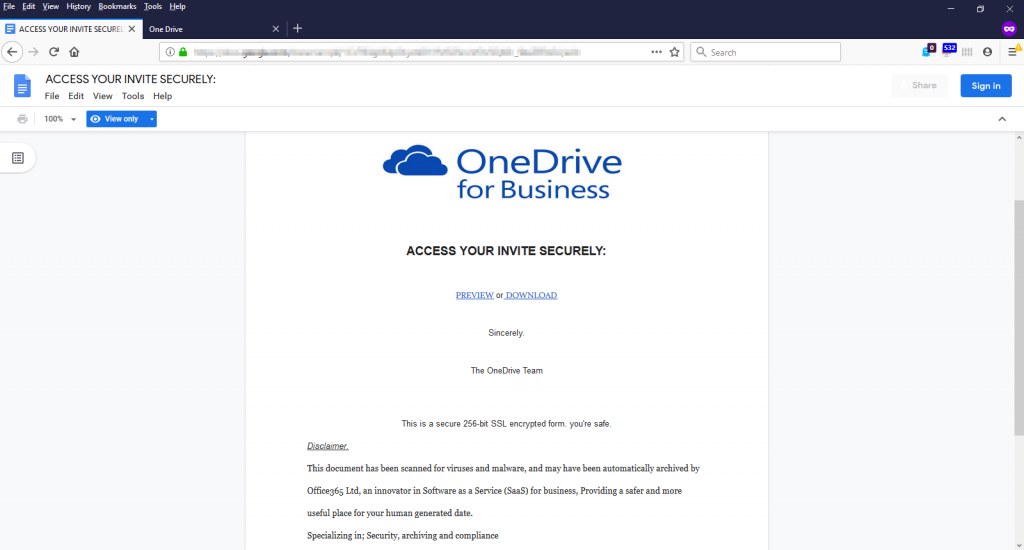Click the private browsing mask icon
The width and height of the screenshot is (1024, 550).
point(1009,29)
